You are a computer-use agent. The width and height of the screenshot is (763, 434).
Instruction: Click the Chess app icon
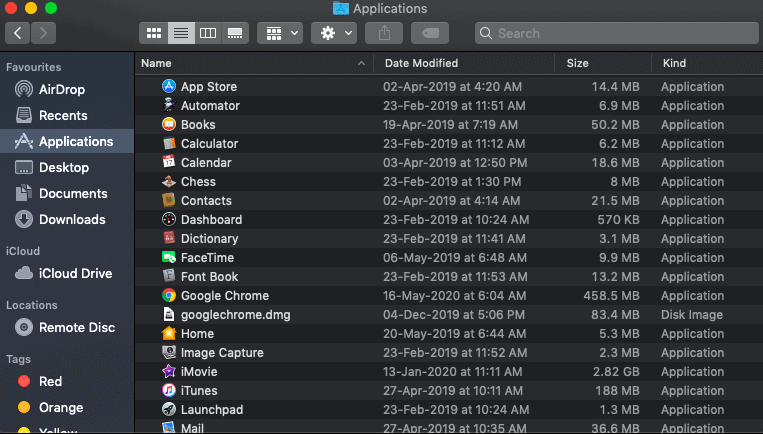coord(168,181)
